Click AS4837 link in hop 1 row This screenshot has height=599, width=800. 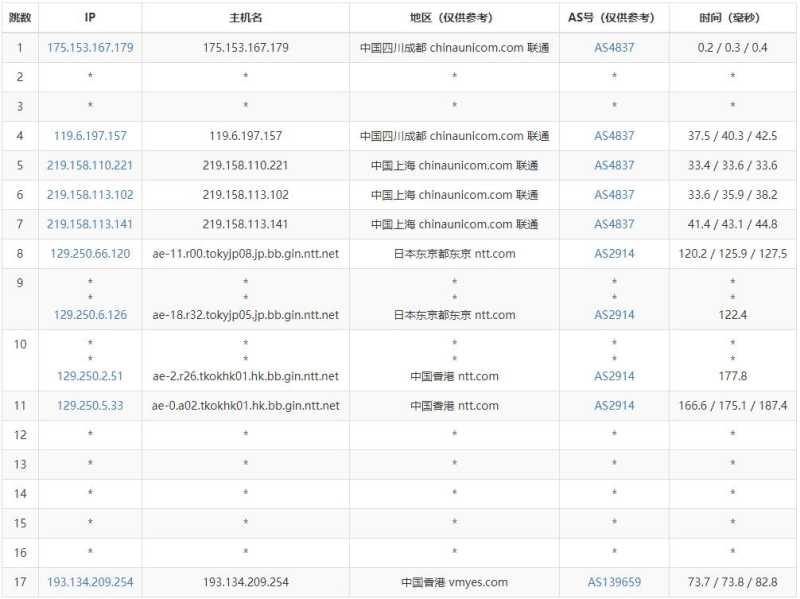[614, 47]
